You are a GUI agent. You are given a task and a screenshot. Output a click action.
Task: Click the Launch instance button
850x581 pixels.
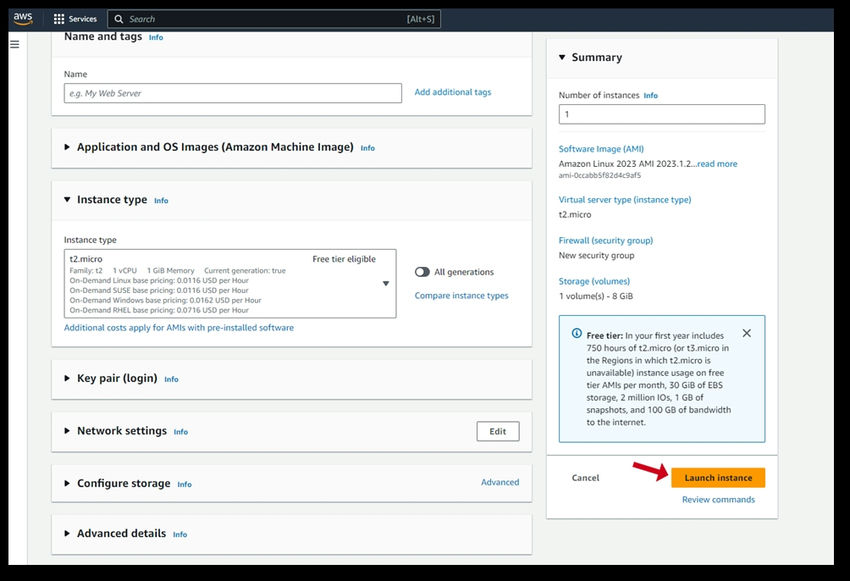[x=718, y=477]
